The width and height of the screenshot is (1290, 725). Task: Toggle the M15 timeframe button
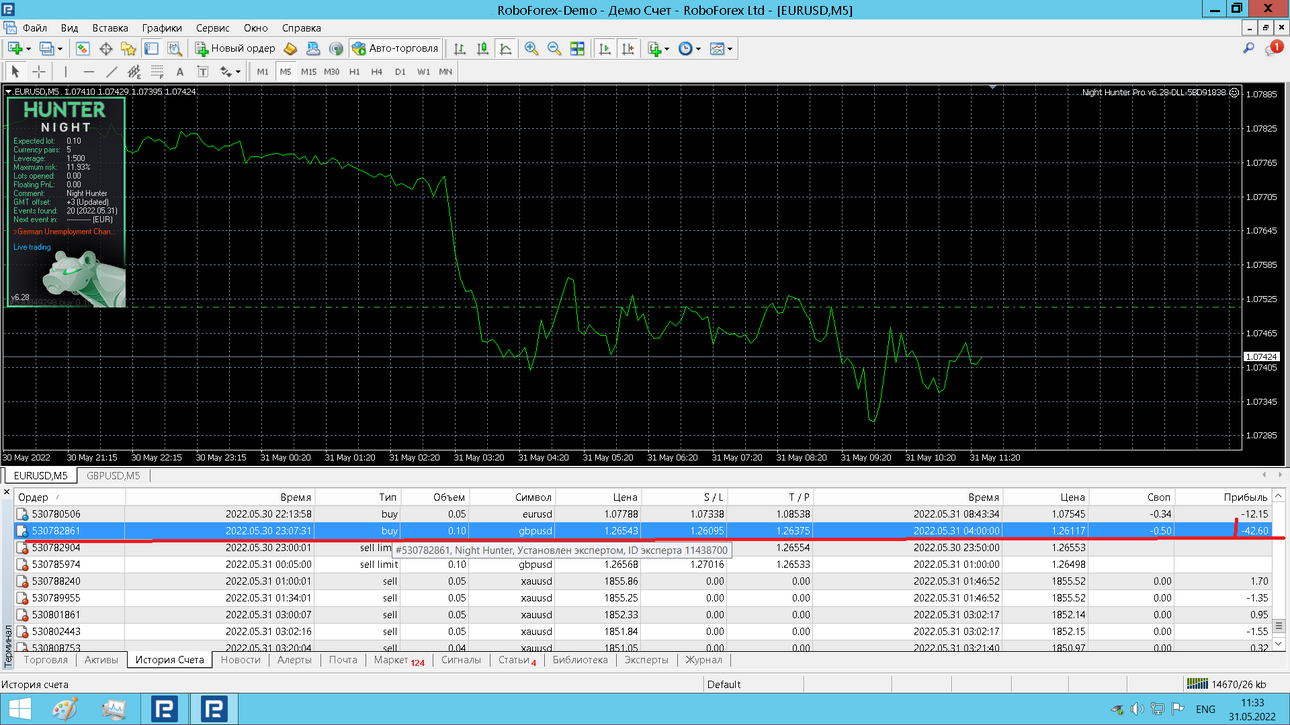[308, 72]
